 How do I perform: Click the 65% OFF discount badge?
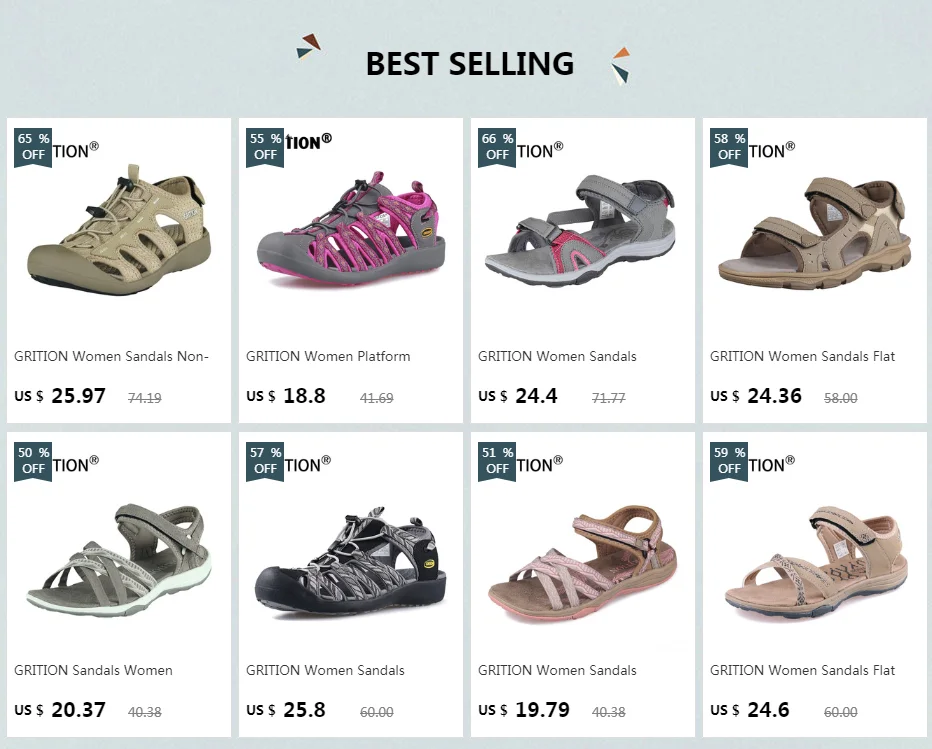[x=33, y=146]
